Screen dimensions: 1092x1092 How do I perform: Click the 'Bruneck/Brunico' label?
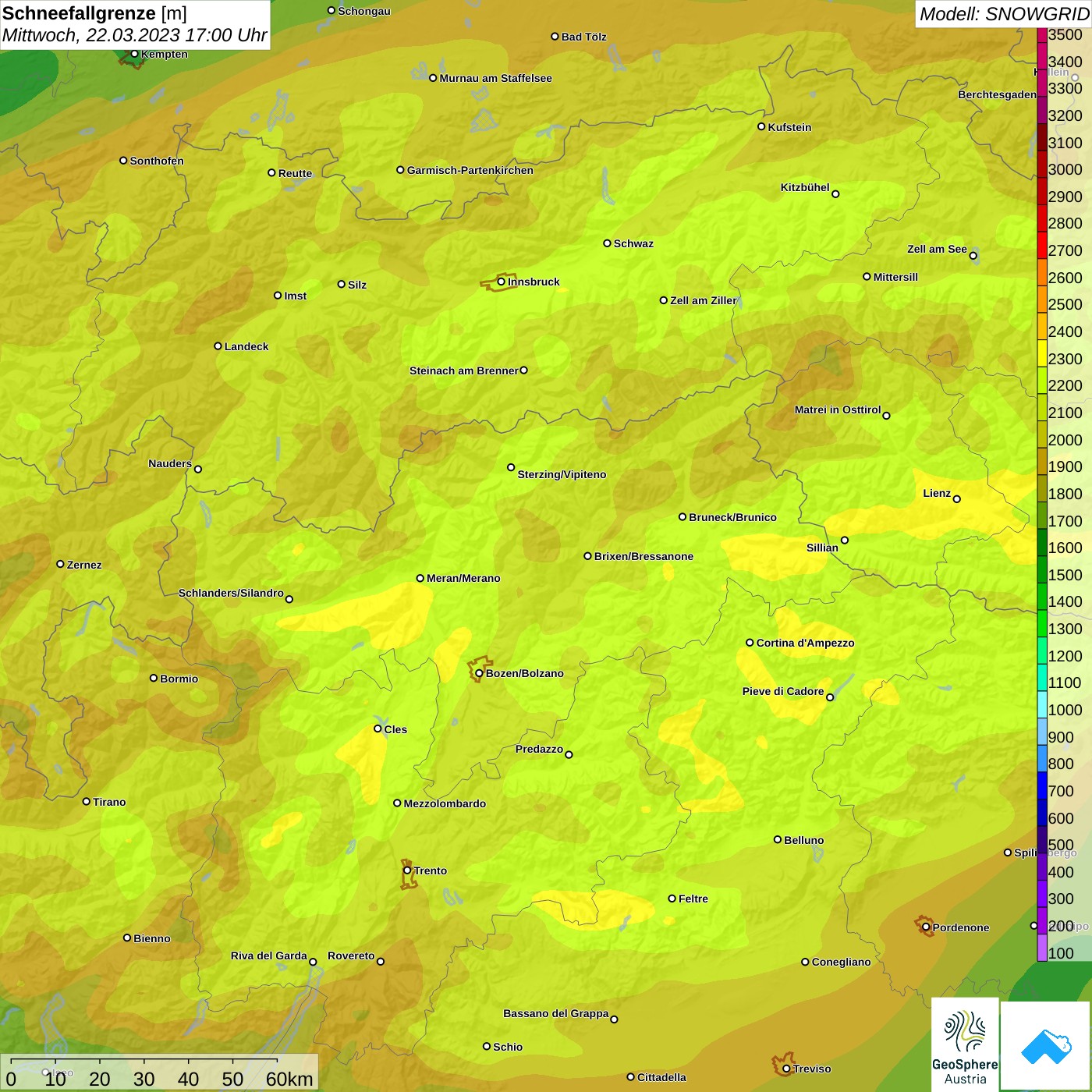point(732,517)
